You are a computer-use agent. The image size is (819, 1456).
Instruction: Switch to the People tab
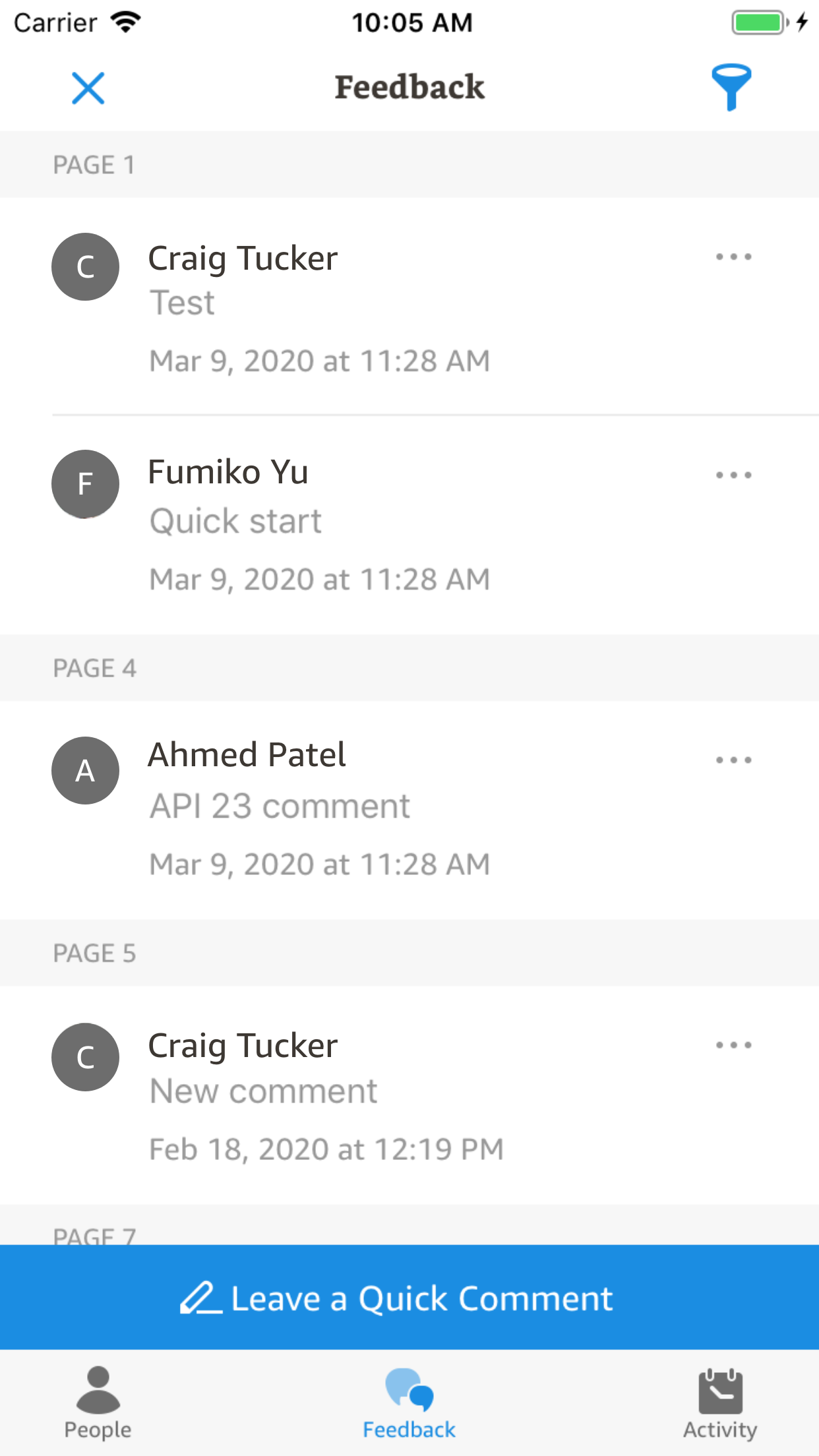tap(98, 1402)
